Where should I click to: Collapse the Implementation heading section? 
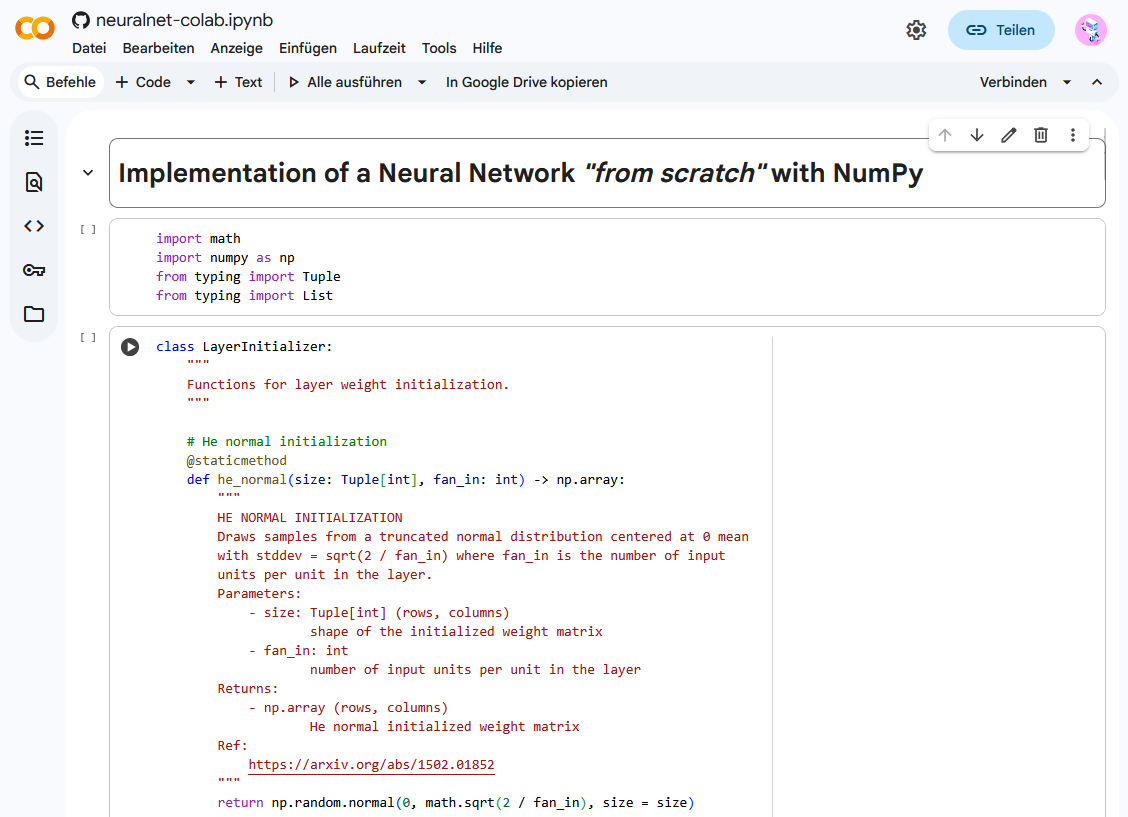pos(88,173)
